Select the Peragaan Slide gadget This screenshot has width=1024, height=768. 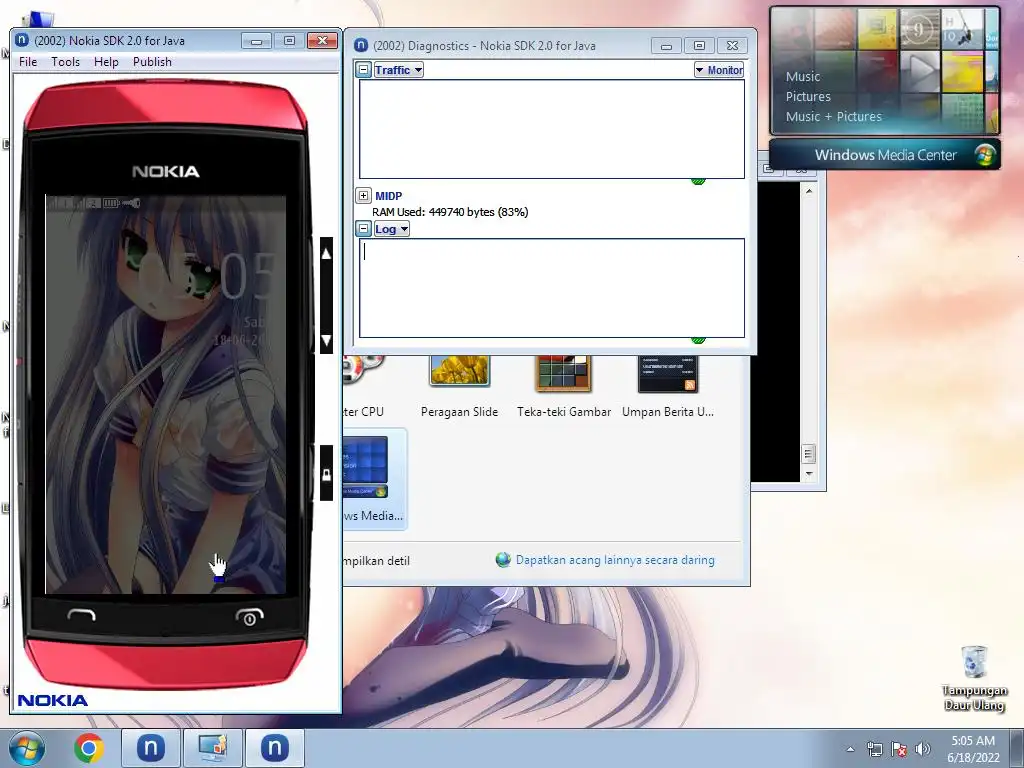click(x=459, y=387)
